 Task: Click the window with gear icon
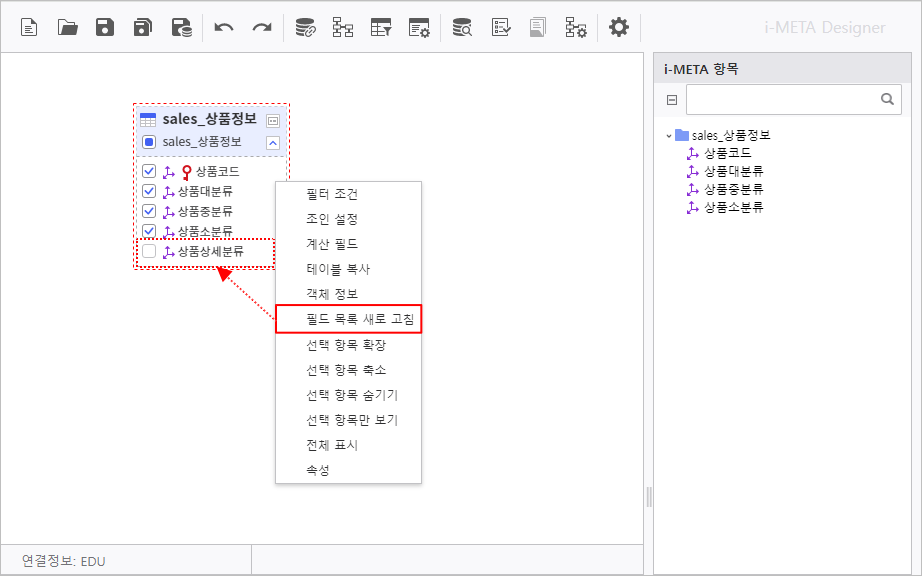coord(419,28)
